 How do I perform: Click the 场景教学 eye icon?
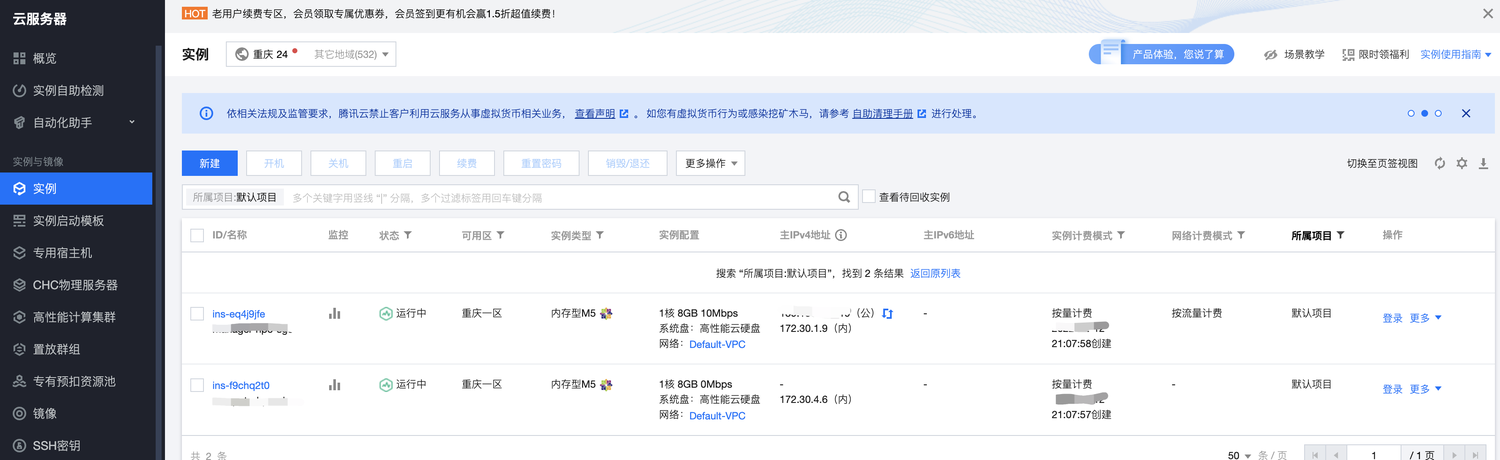click(1272, 55)
